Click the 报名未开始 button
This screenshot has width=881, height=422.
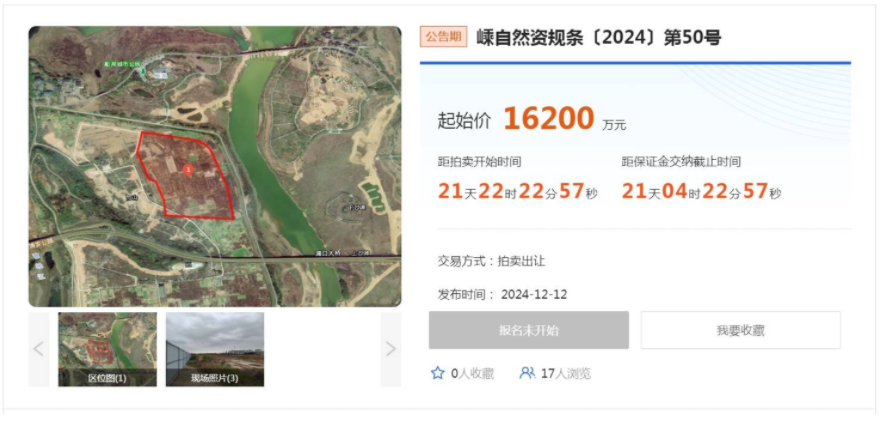tap(529, 330)
